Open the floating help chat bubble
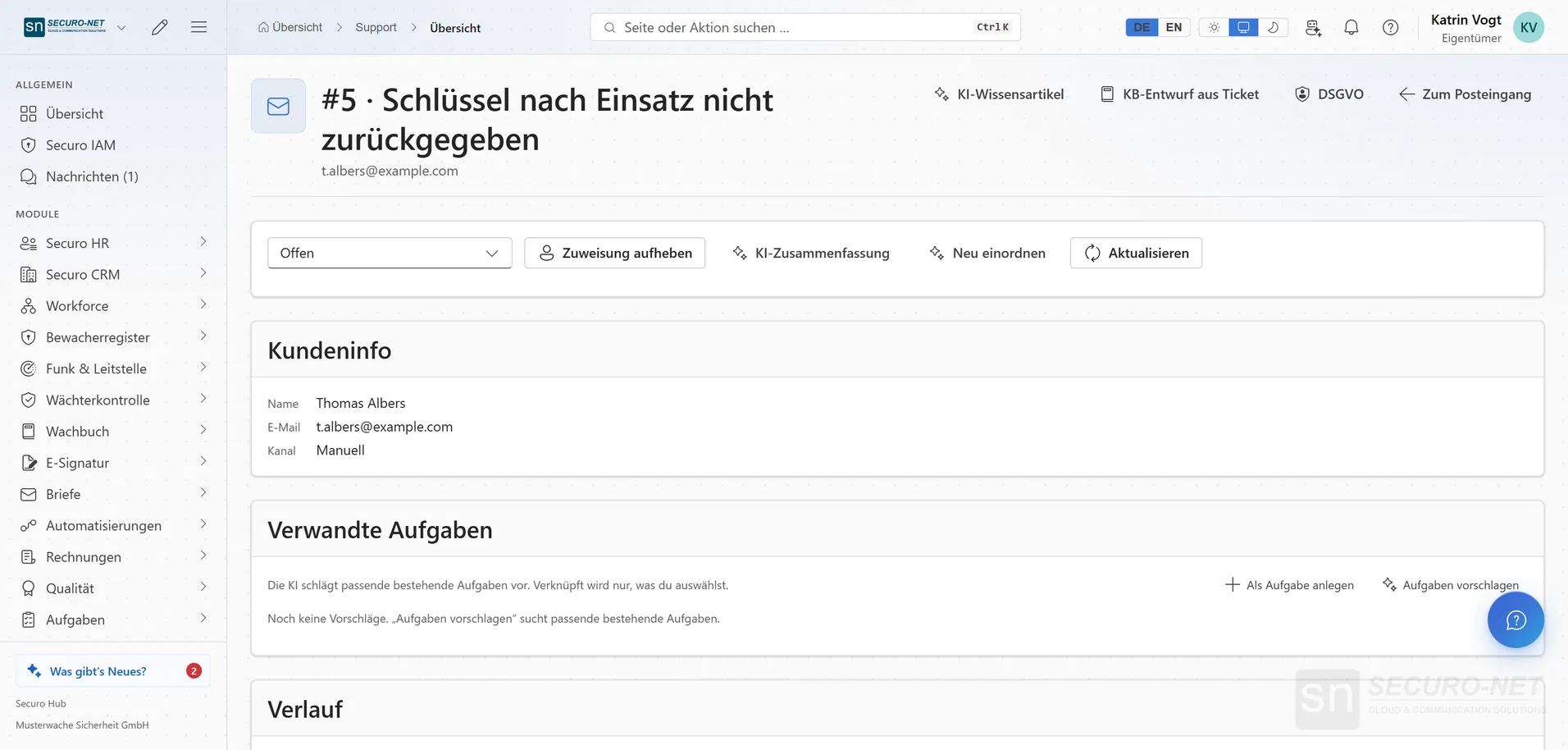1568x750 pixels. 1516,620
